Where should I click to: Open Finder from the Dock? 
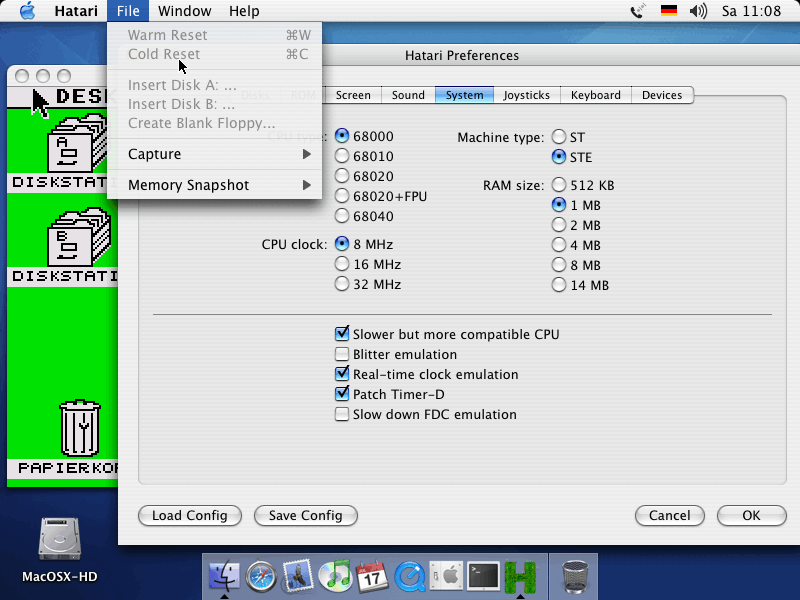[x=224, y=576]
